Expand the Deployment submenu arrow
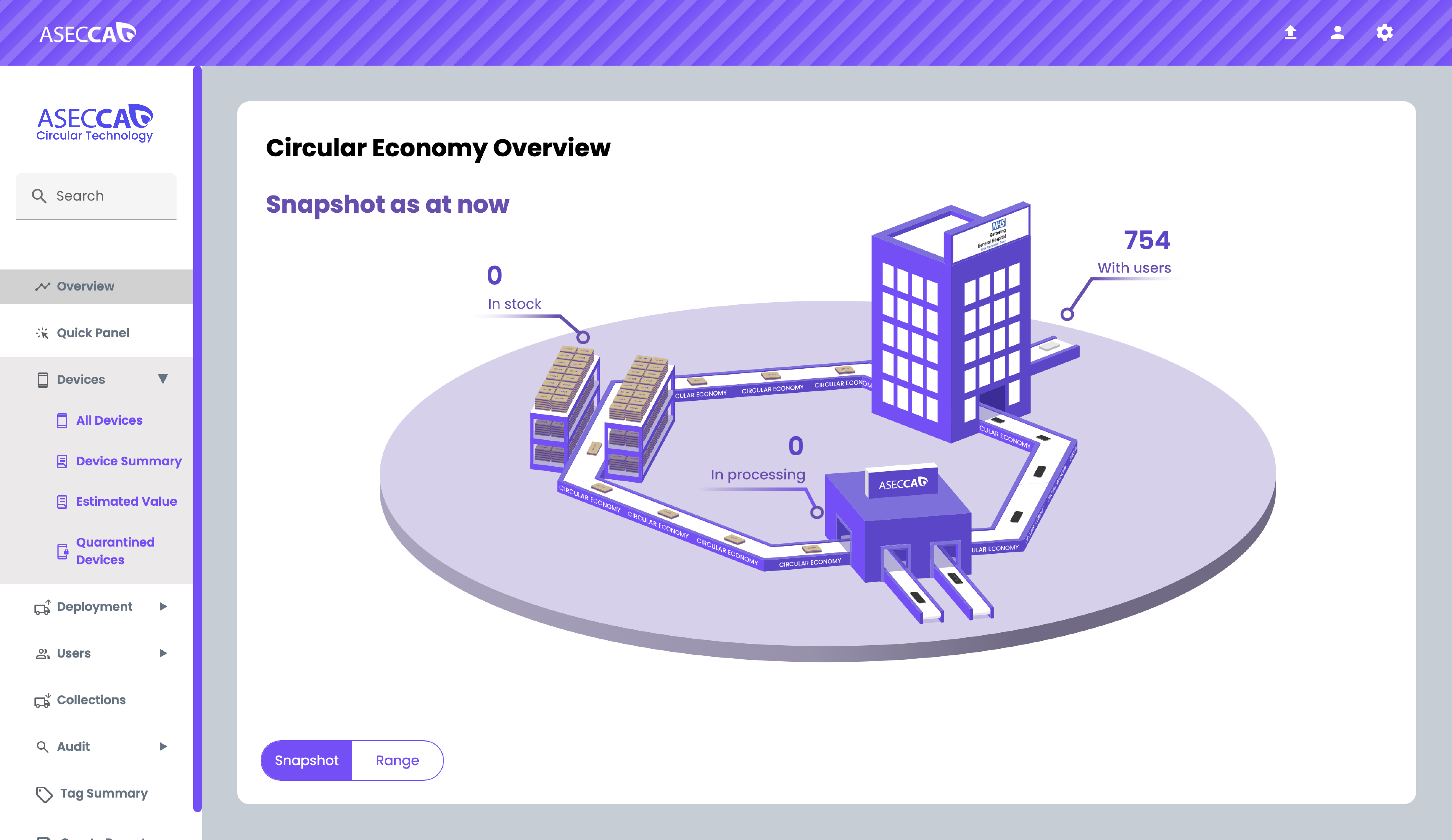This screenshot has width=1452, height=840. click(163, 607)
